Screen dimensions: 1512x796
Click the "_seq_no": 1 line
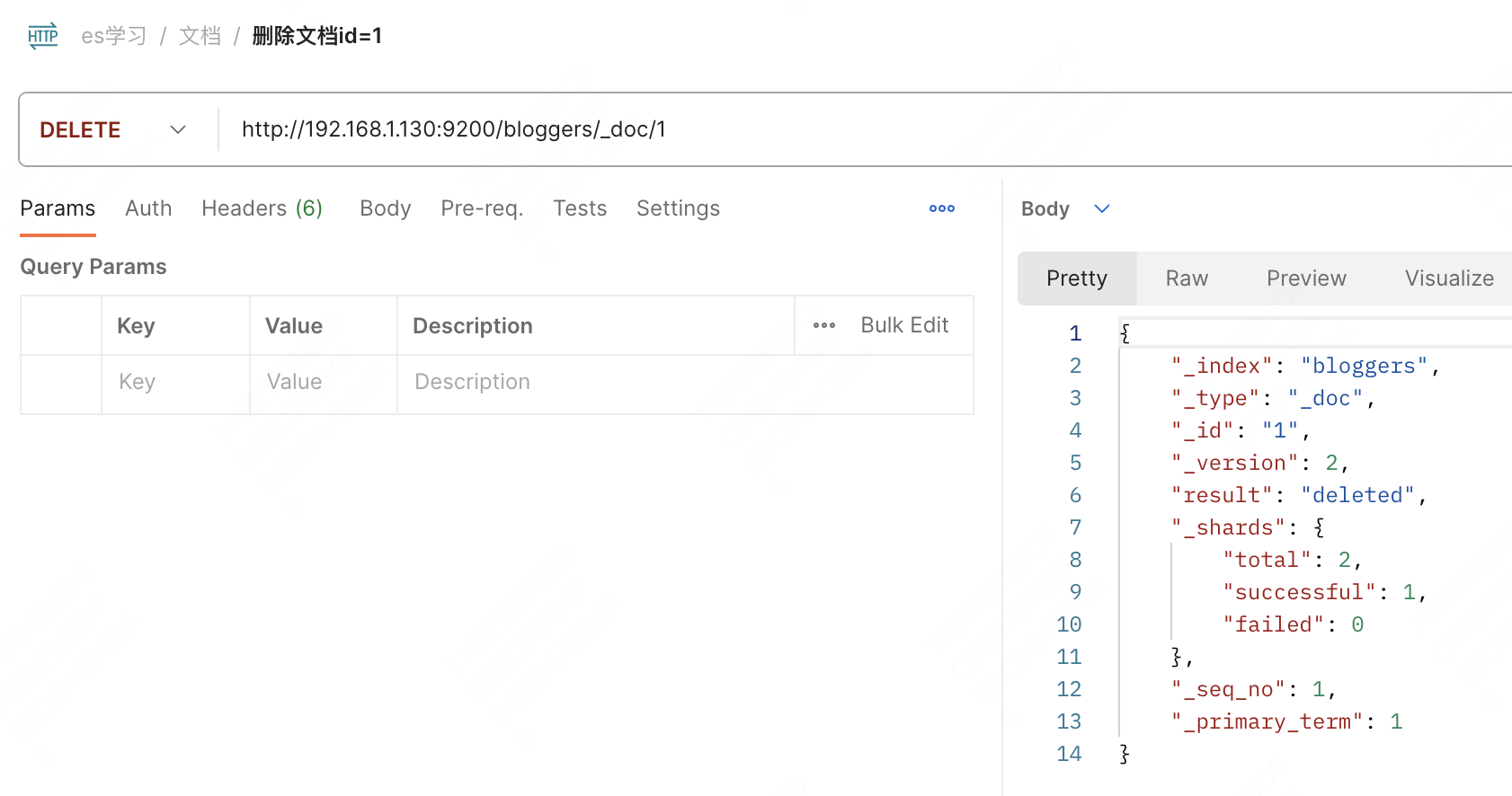(1253, 689)
